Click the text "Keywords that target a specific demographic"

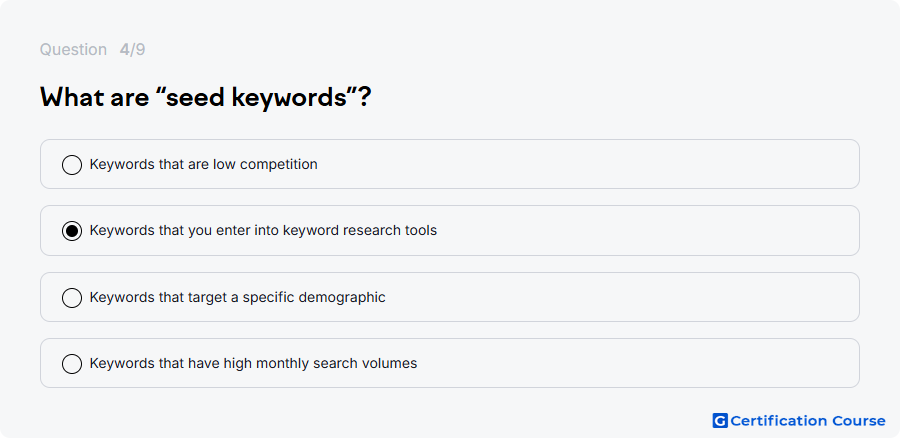click(237, 297)
